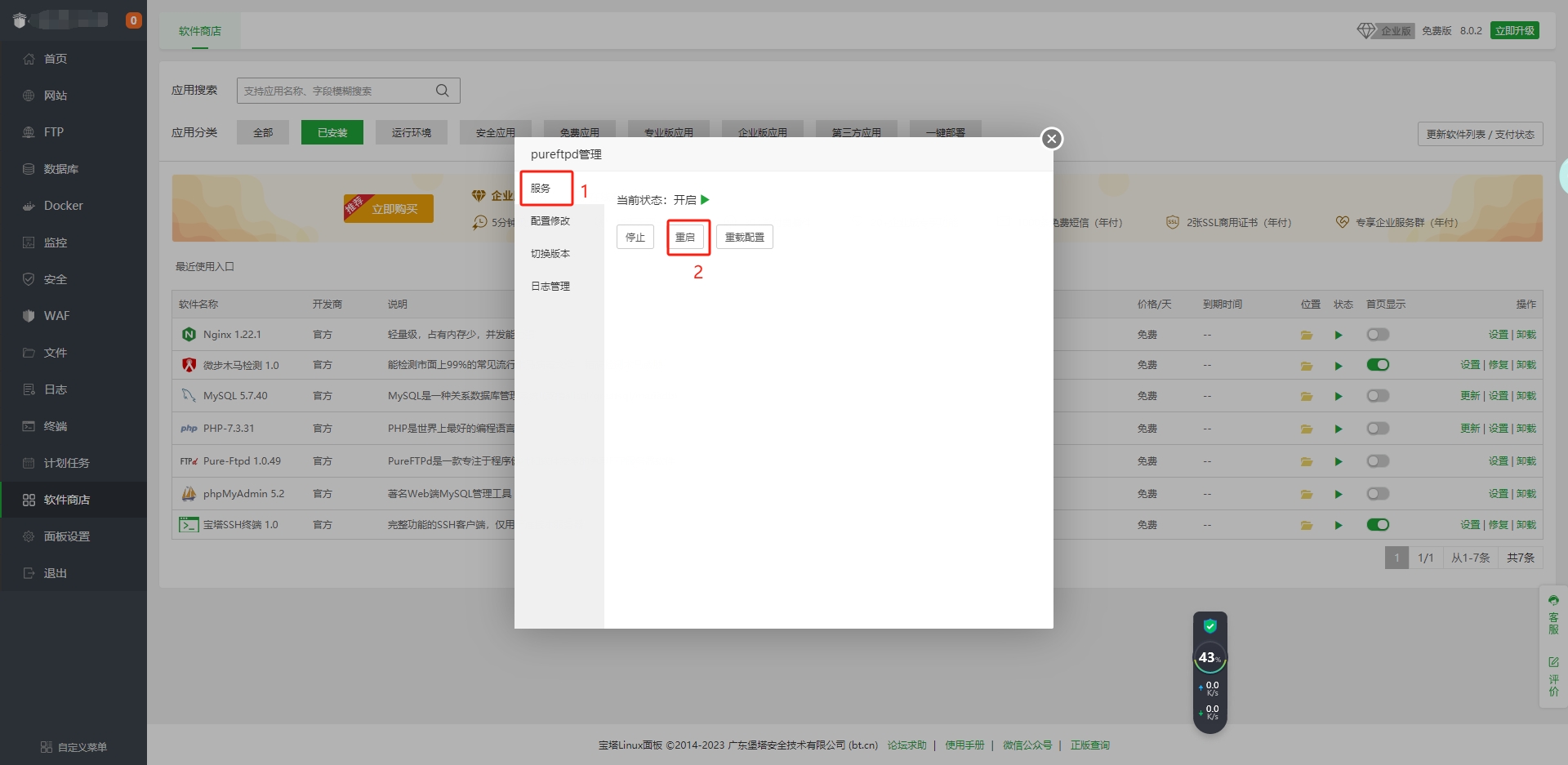
Task: Select the 软件商店 top tab
Action: click(x=200, y=31)
